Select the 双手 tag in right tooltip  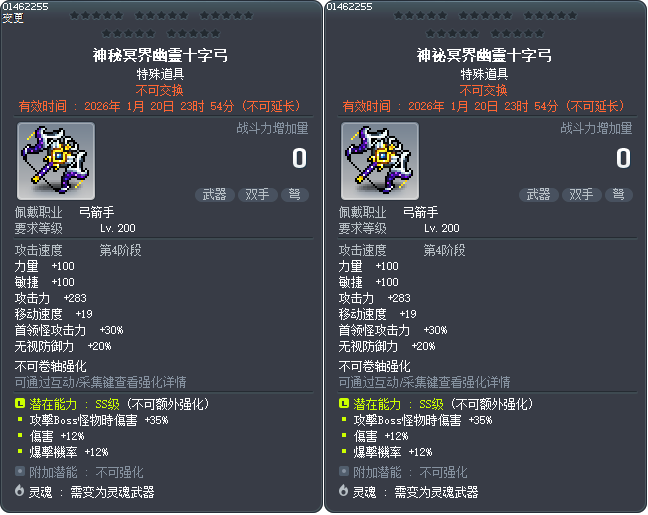[x=581, y=195]
